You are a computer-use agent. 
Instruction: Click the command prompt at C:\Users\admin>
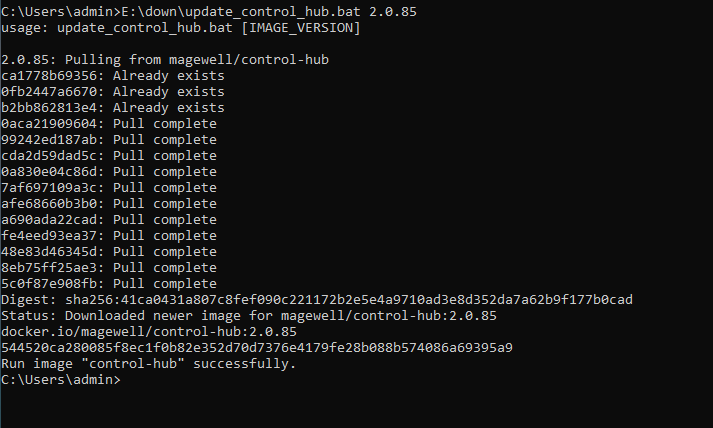tap(61, 380)
